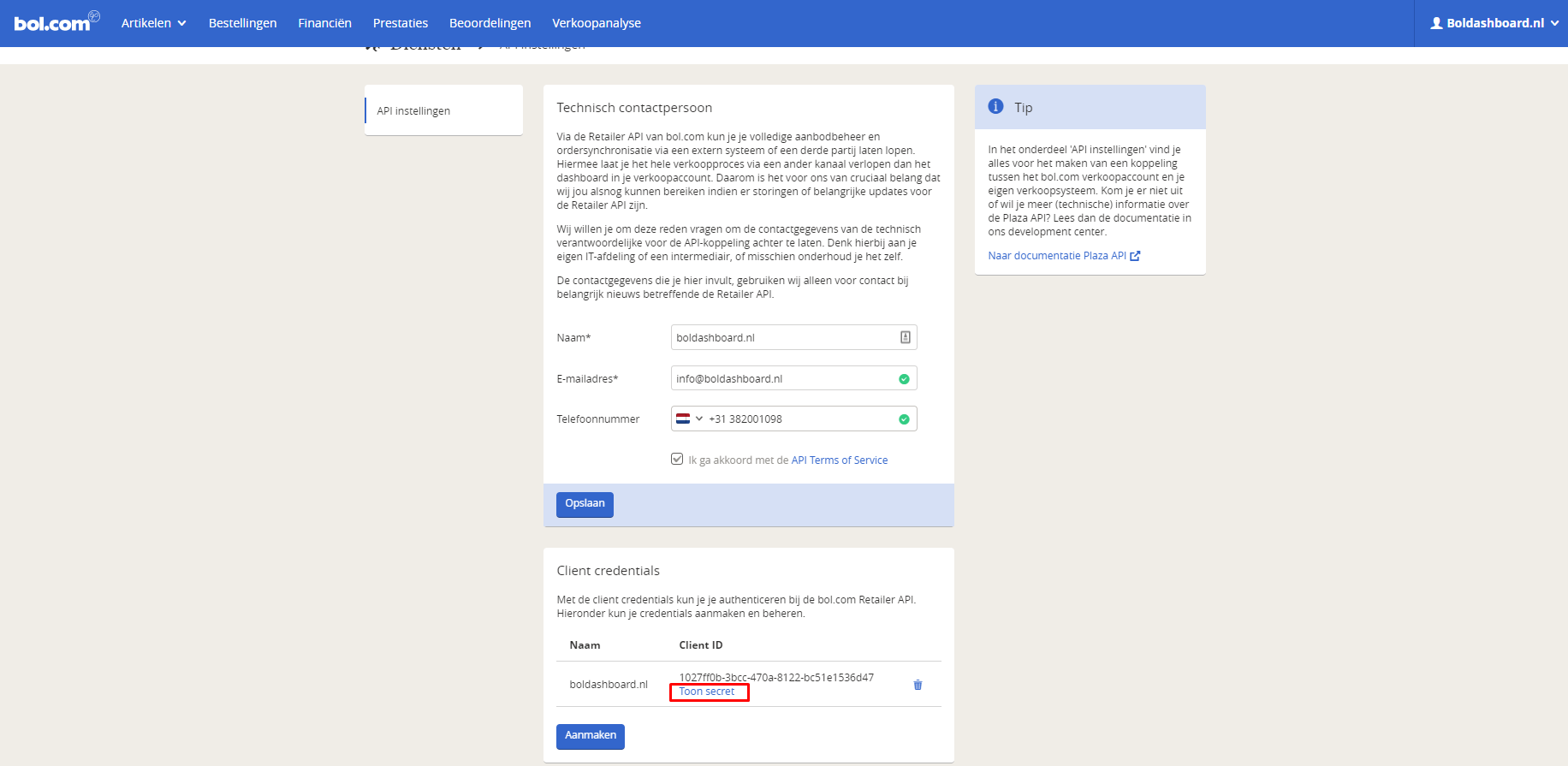Open the country code flag selector
The image size is (1568, 766).
[689, 419]
